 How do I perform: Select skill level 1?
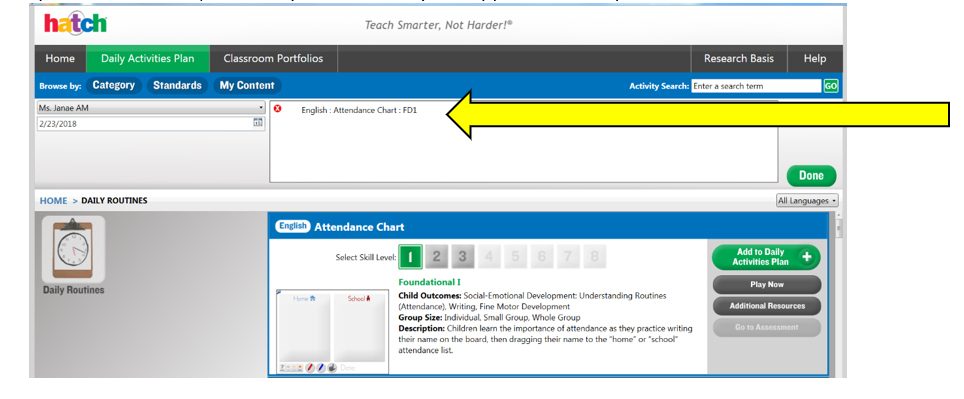410,257
